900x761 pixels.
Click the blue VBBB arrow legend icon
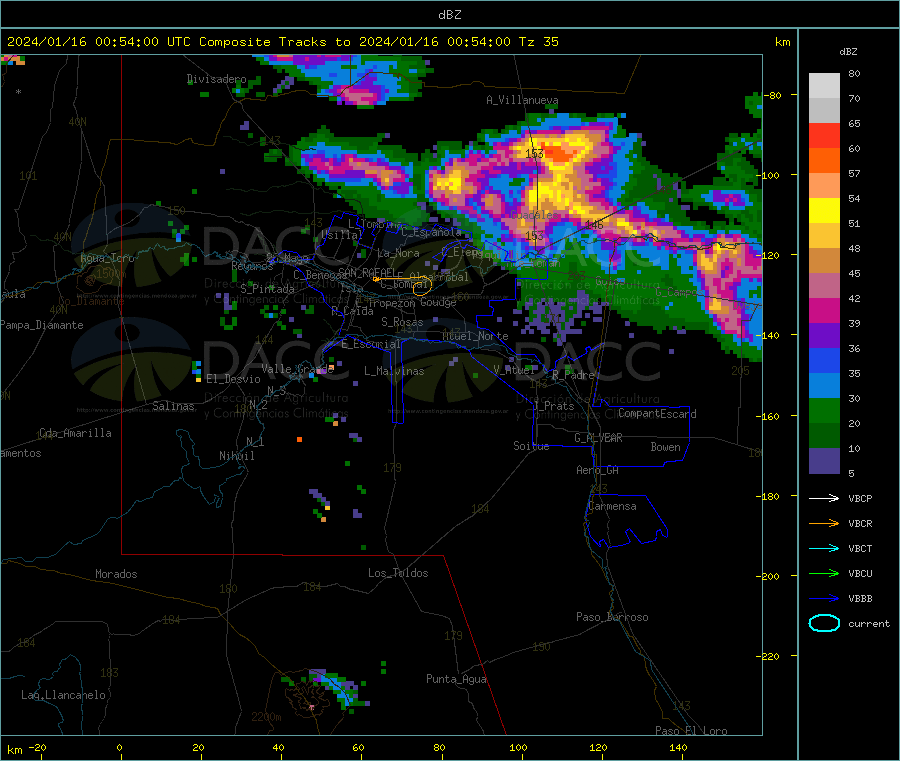(x=824, y=599)
